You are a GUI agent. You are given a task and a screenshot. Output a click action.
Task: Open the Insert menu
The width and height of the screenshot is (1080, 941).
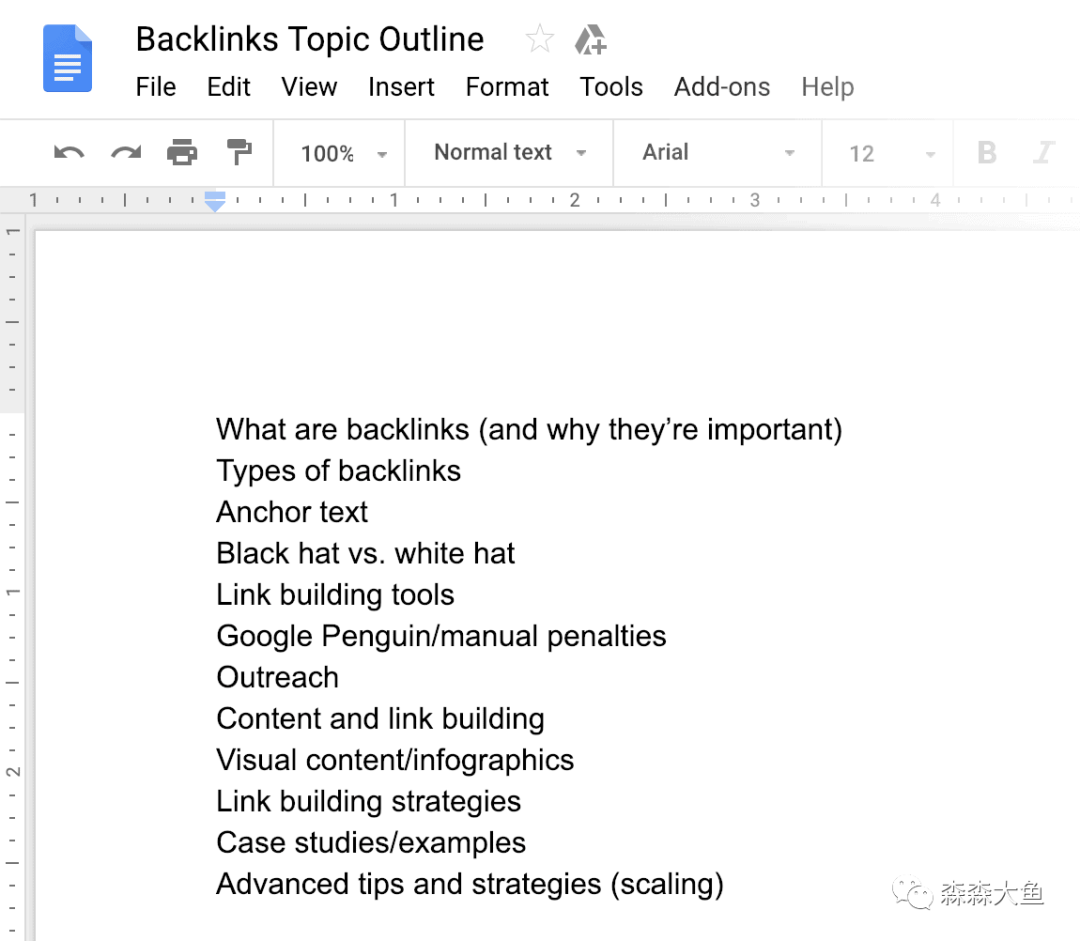click(401, 87)
